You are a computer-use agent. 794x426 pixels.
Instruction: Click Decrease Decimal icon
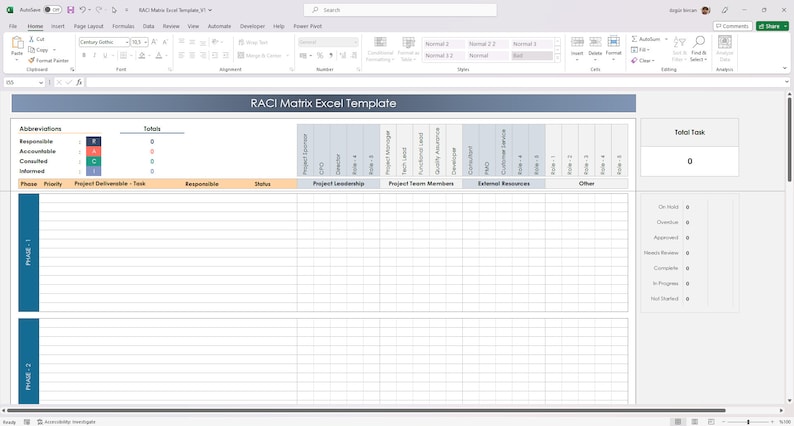[x=353, y=55]
